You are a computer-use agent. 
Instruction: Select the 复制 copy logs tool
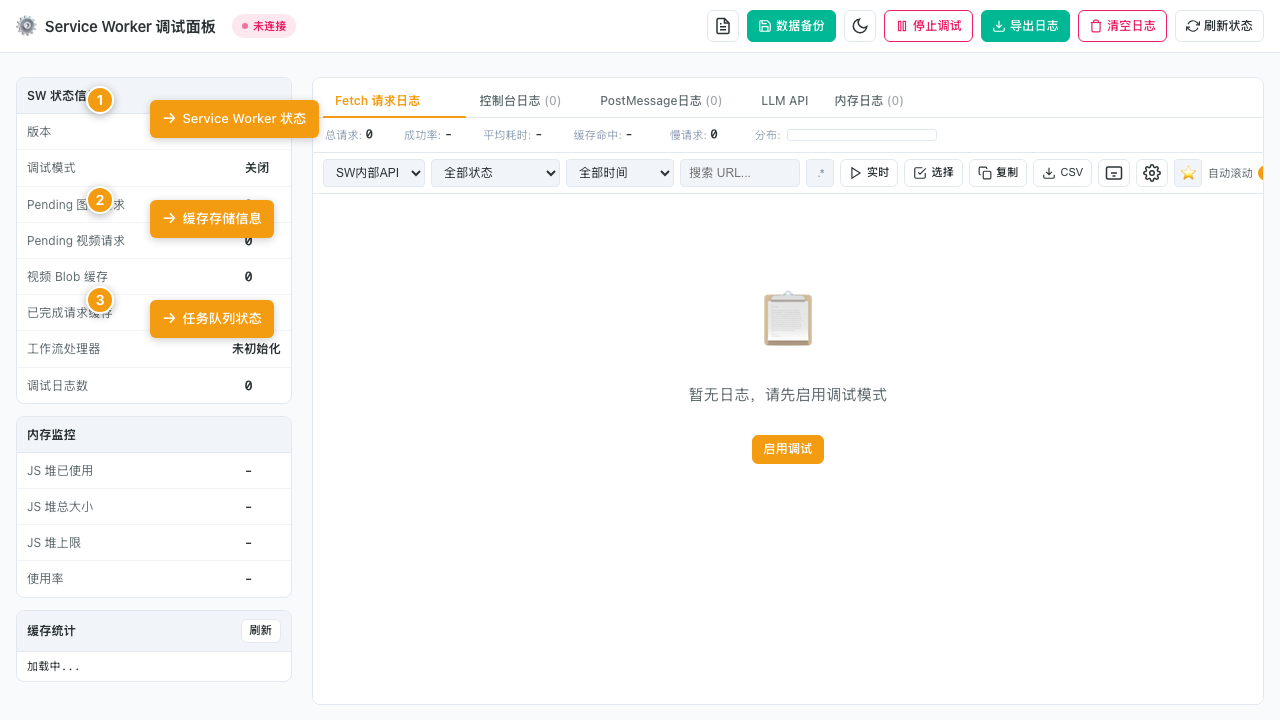tap(997, 172)
